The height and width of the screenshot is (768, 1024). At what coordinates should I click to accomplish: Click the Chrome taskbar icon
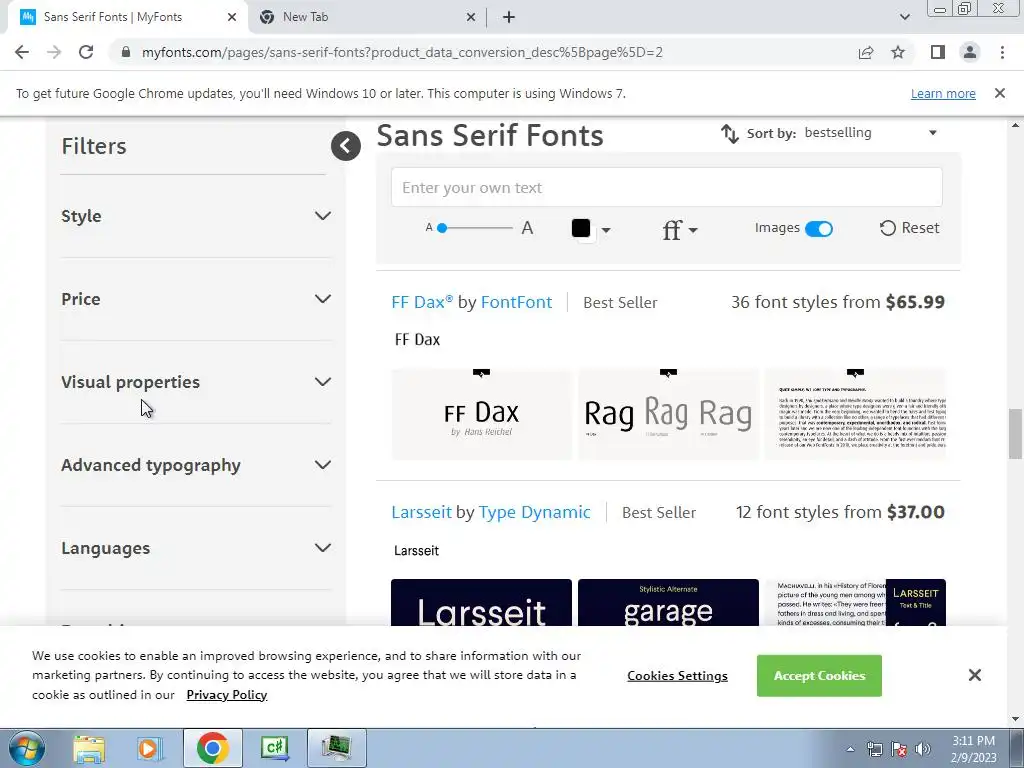point(212,748)
